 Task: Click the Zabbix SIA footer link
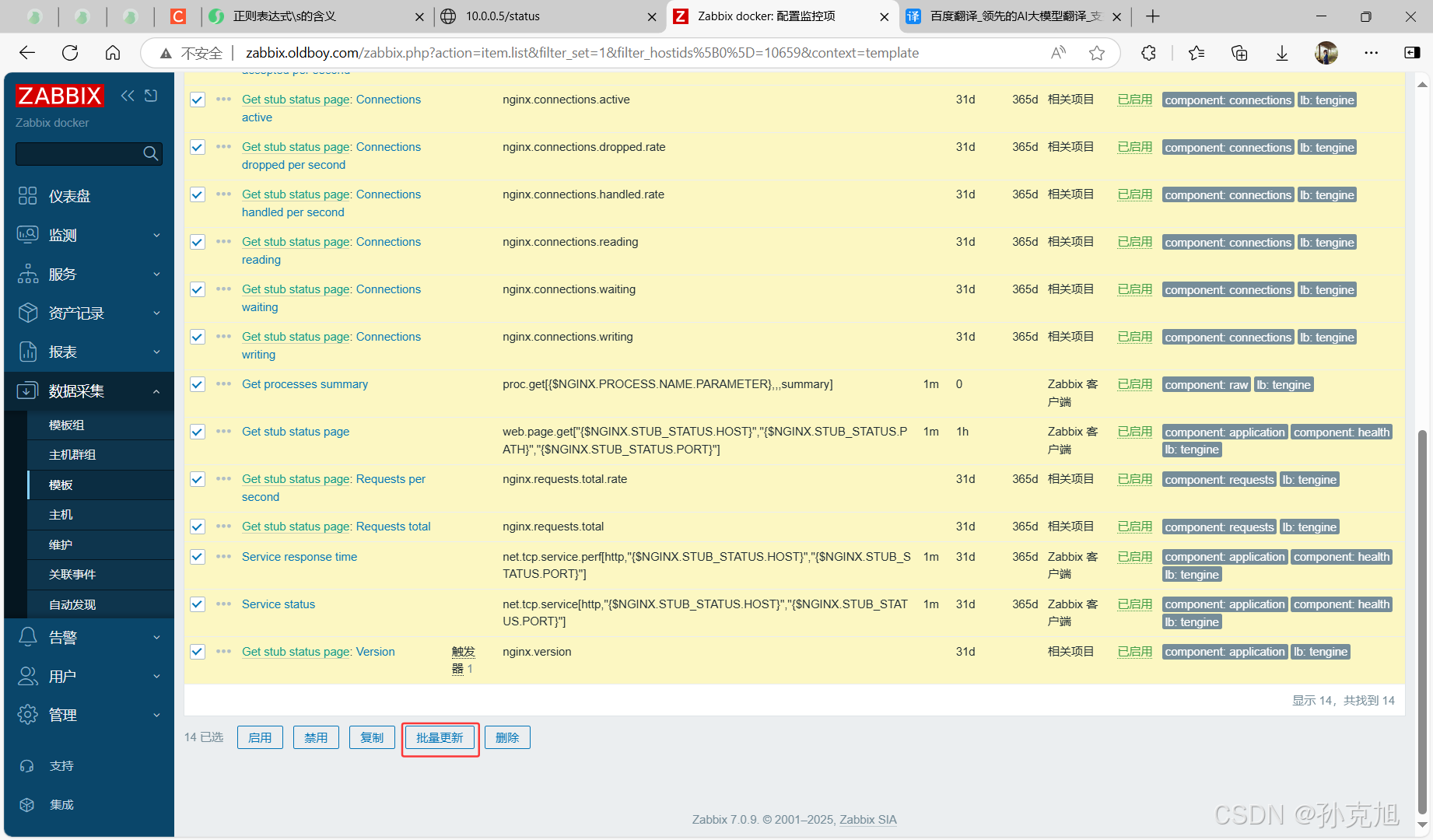pos(868,820)
